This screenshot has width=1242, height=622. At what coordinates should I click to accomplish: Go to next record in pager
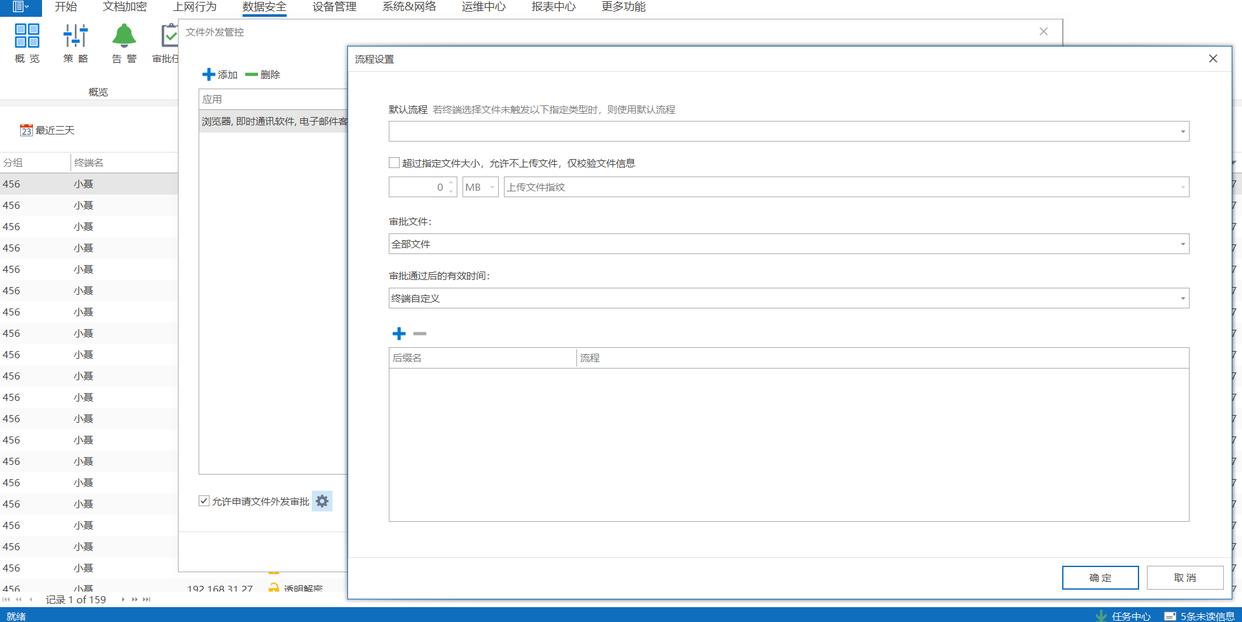coord(124,600)
